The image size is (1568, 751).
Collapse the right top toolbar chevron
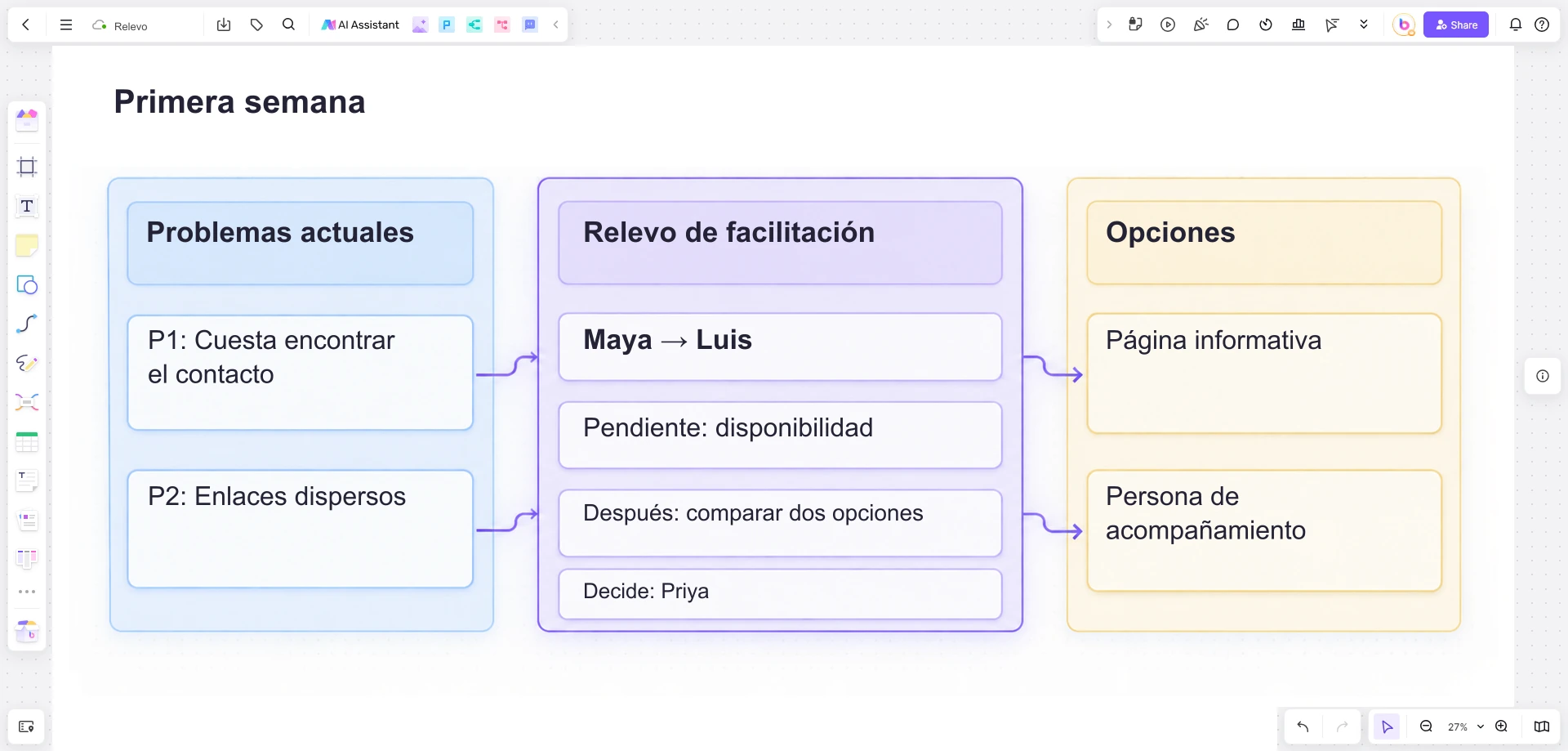[x=1109, y=25]
